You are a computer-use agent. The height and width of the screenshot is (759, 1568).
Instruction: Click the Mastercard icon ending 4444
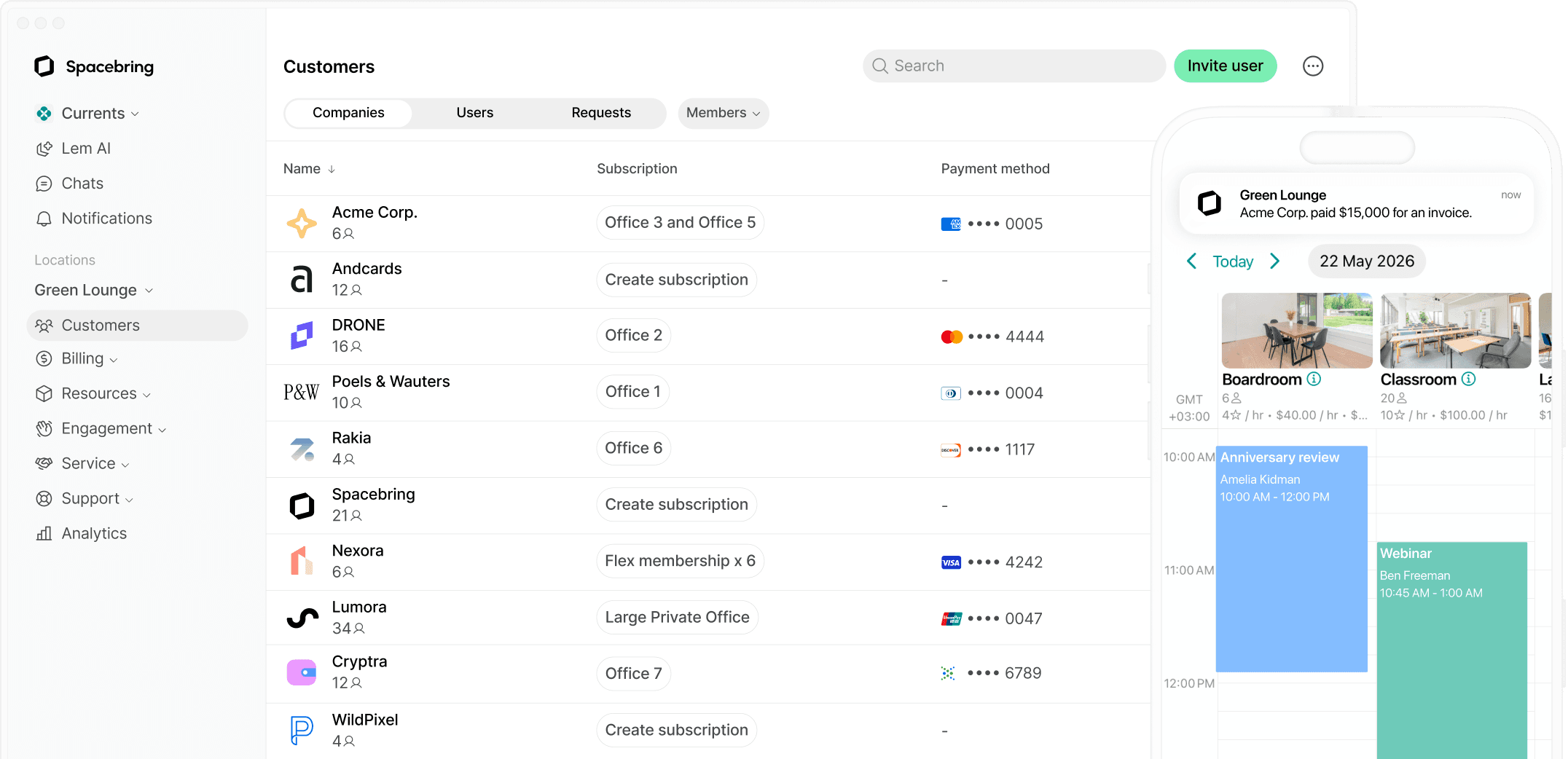coord(952,337)
